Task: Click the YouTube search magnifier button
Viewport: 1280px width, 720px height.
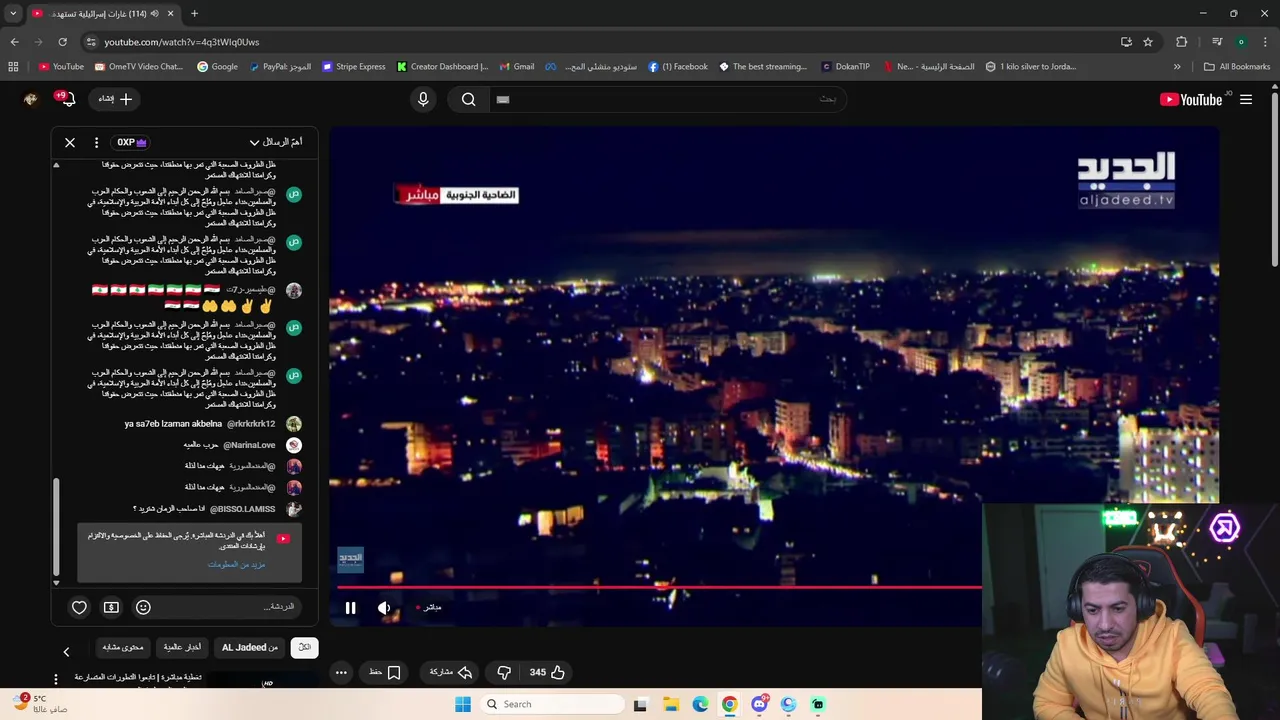Action: click(468, 99)
